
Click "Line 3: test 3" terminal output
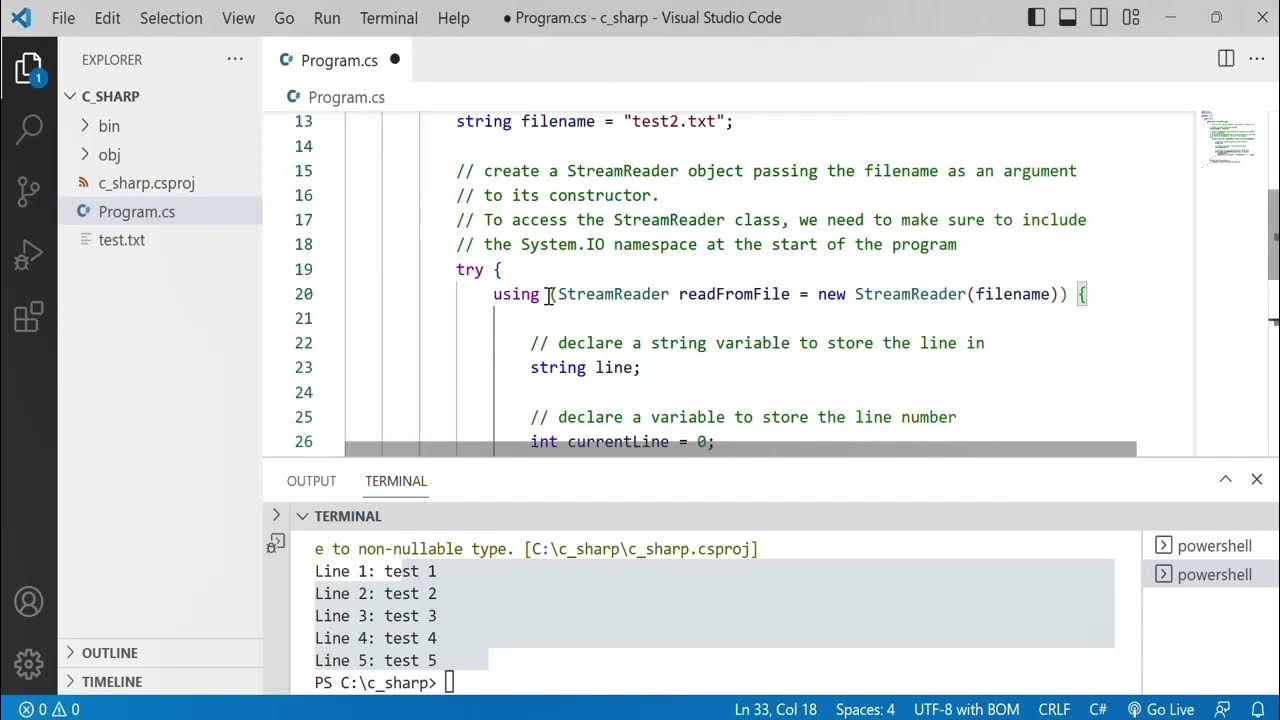376,616
